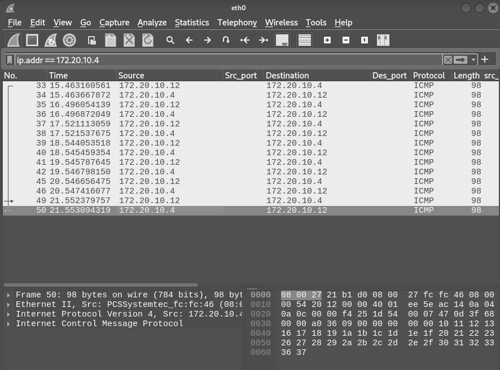Start capturing packets with the shark fin icon
This screenshot has width=500, height=370.
pos(14,40)
